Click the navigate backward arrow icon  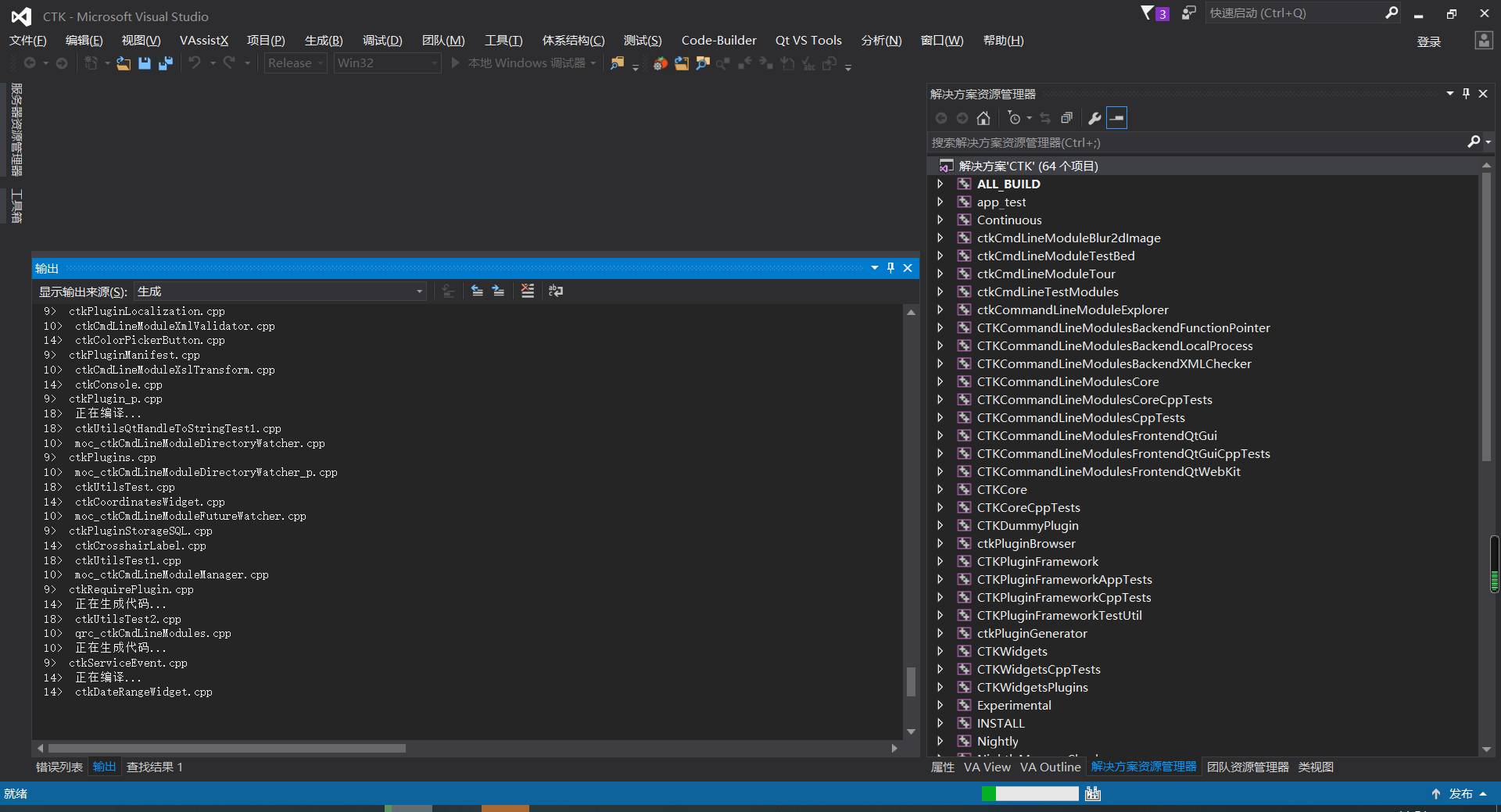click(x=30, y=63)
